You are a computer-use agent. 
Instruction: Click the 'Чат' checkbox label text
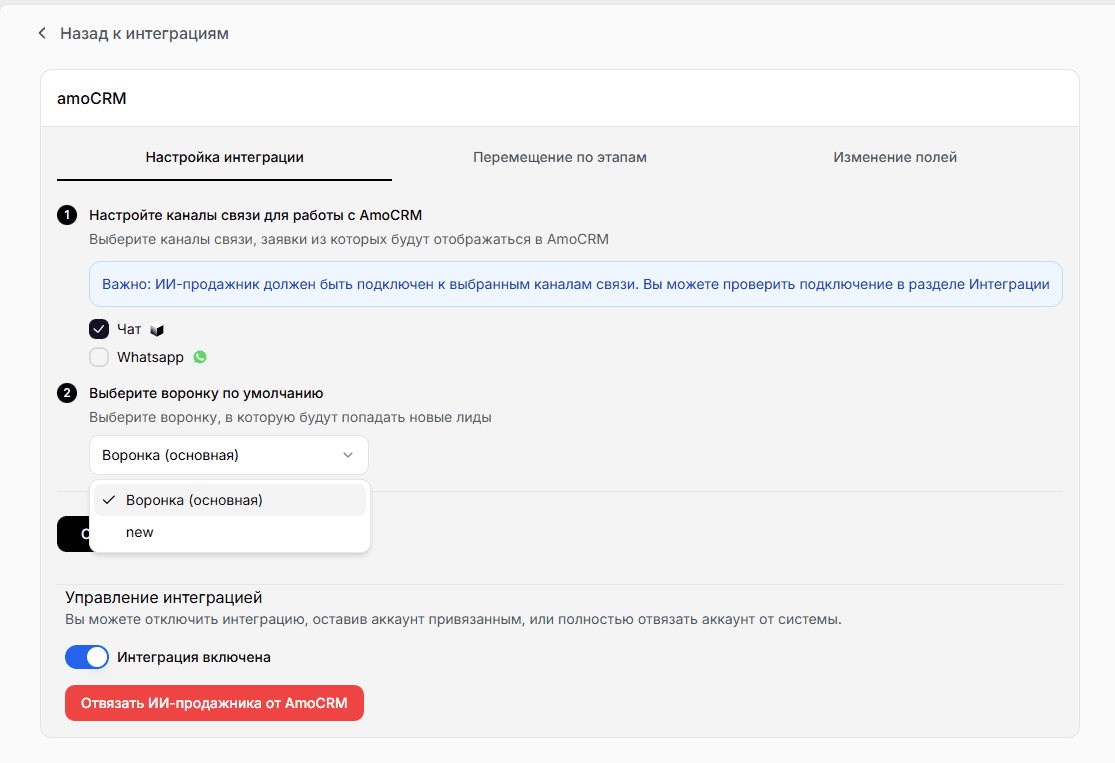coord(129,329)
